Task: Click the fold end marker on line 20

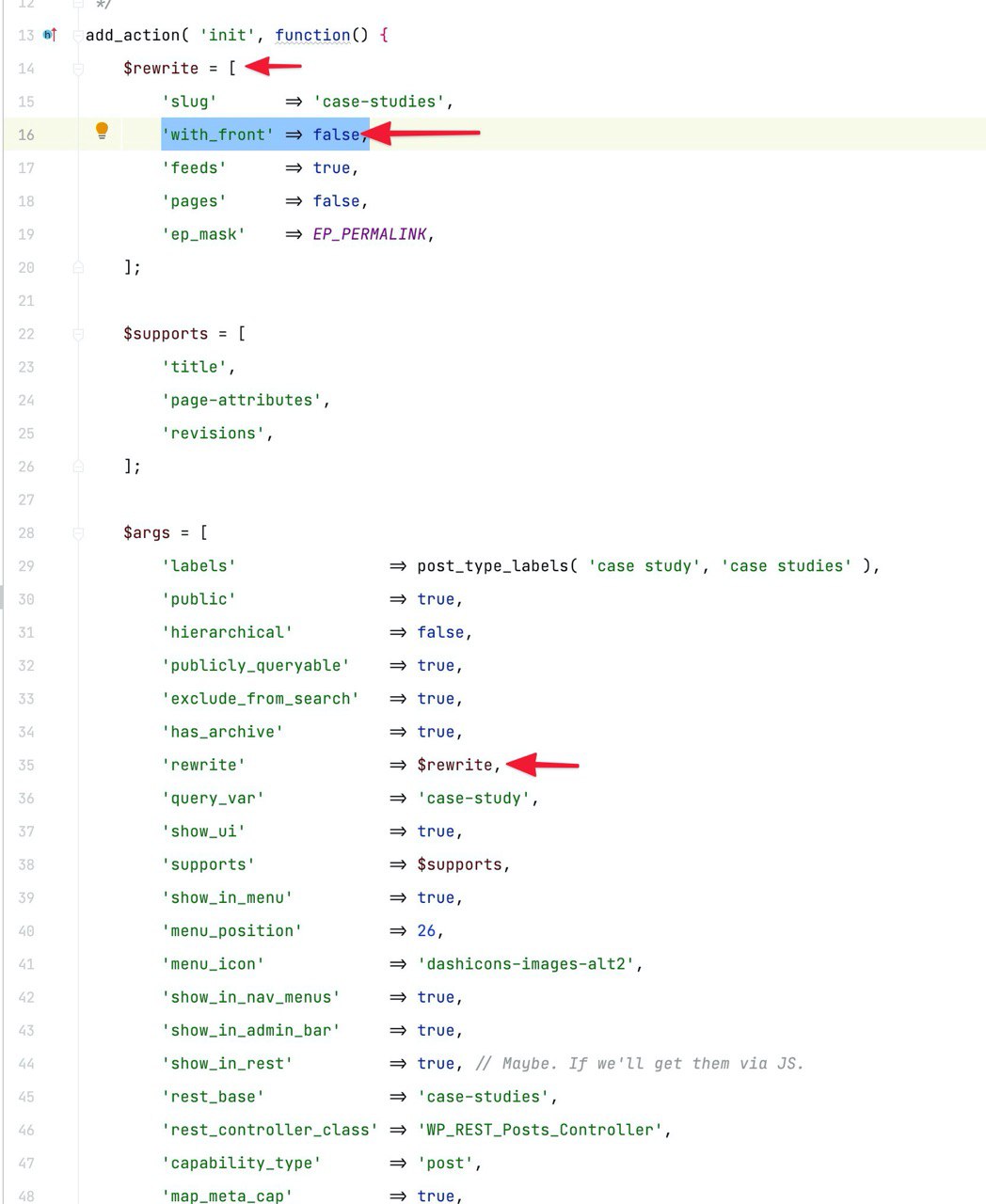Action: [78, 267]
